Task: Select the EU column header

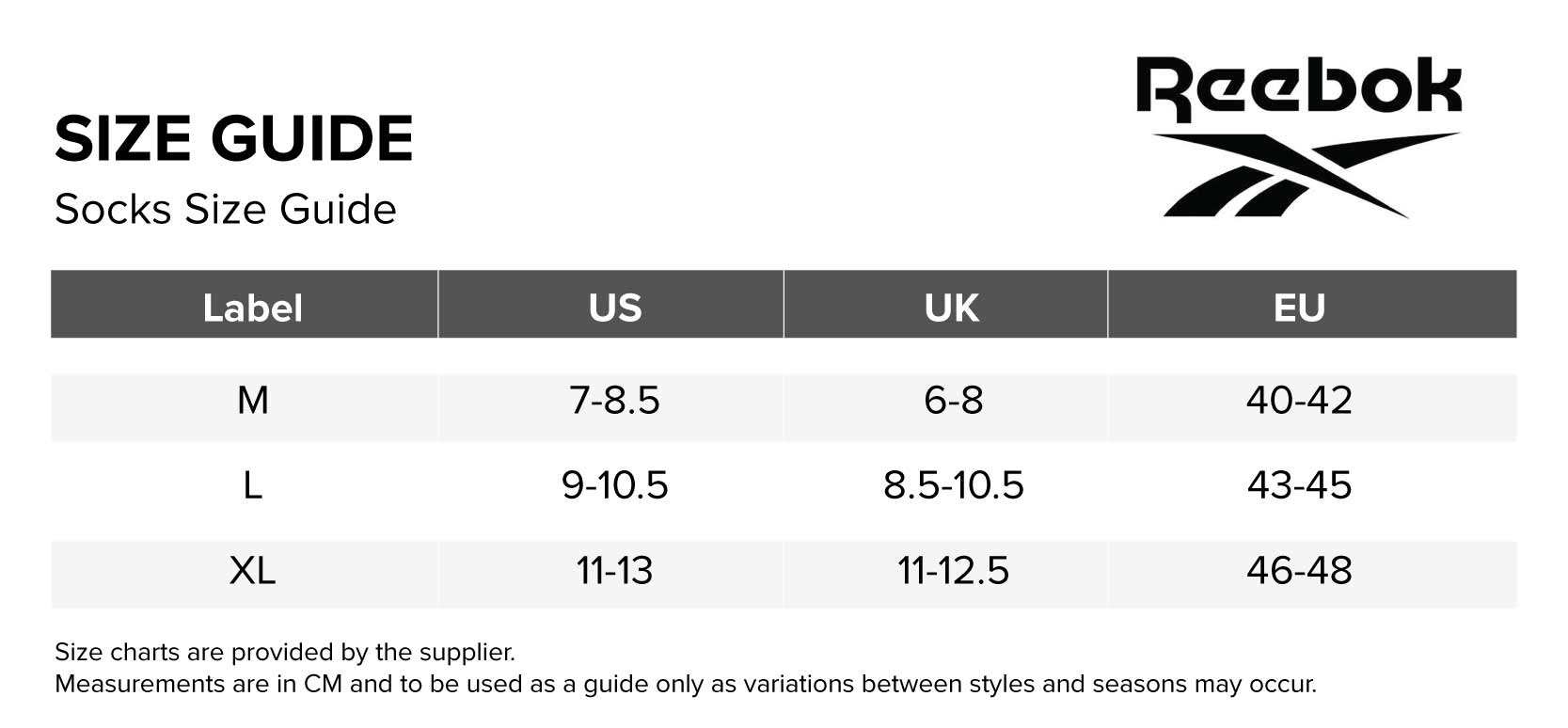Action: pos(1299,308)
